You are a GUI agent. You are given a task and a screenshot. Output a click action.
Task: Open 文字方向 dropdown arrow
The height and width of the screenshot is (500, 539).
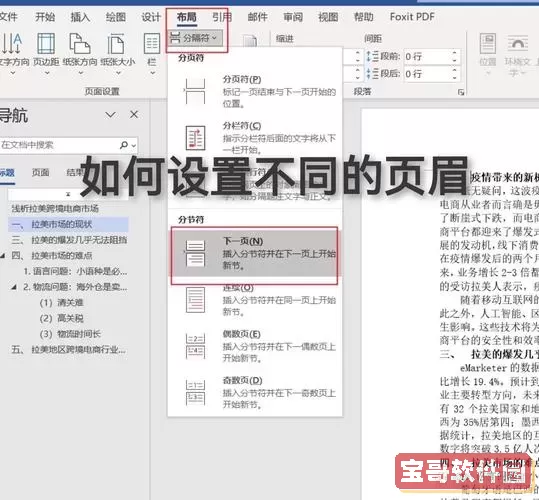pyautogui.click(x=12, y=73)
